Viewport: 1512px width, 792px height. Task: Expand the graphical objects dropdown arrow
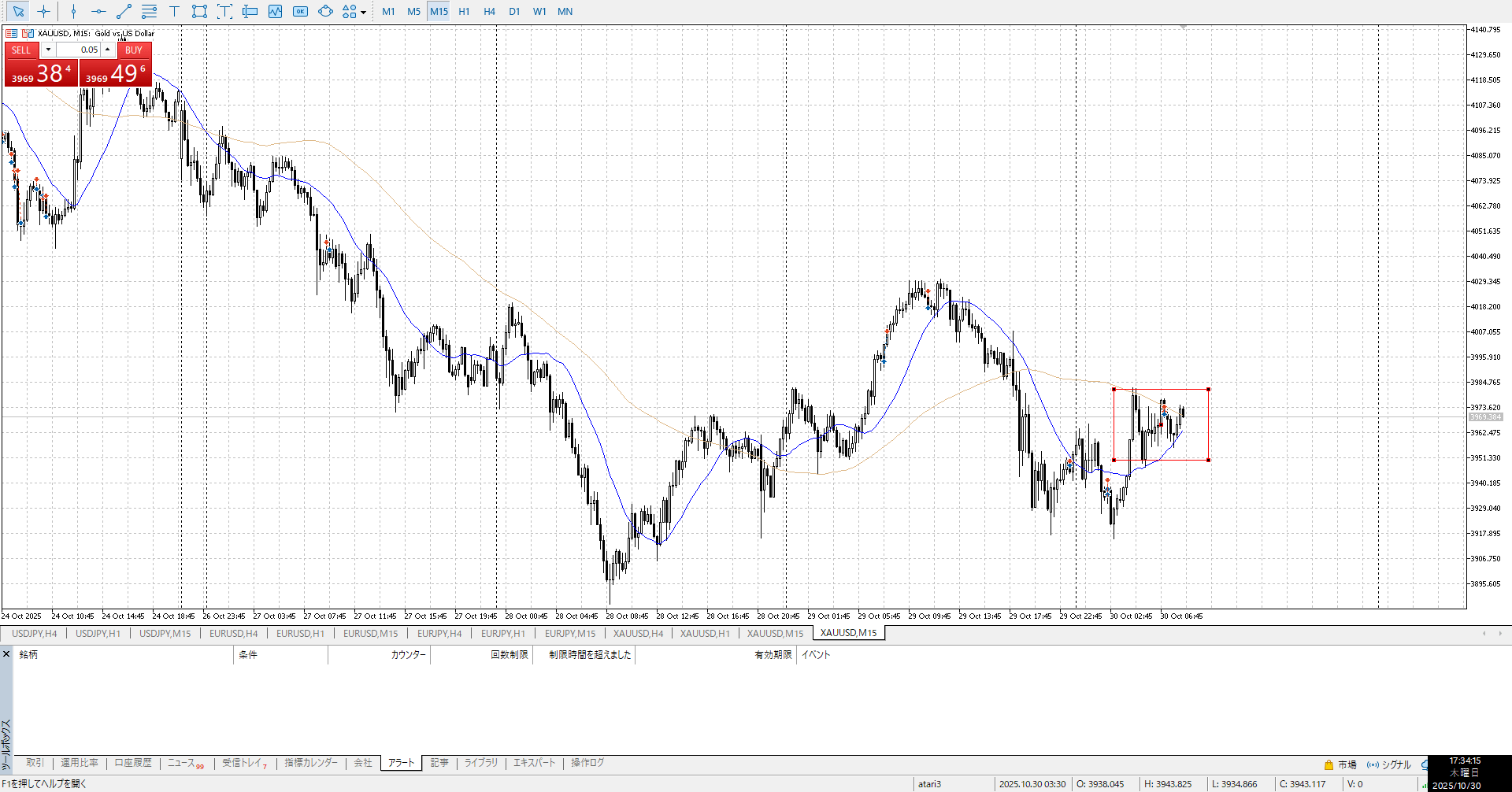click(x=363, y=12)
